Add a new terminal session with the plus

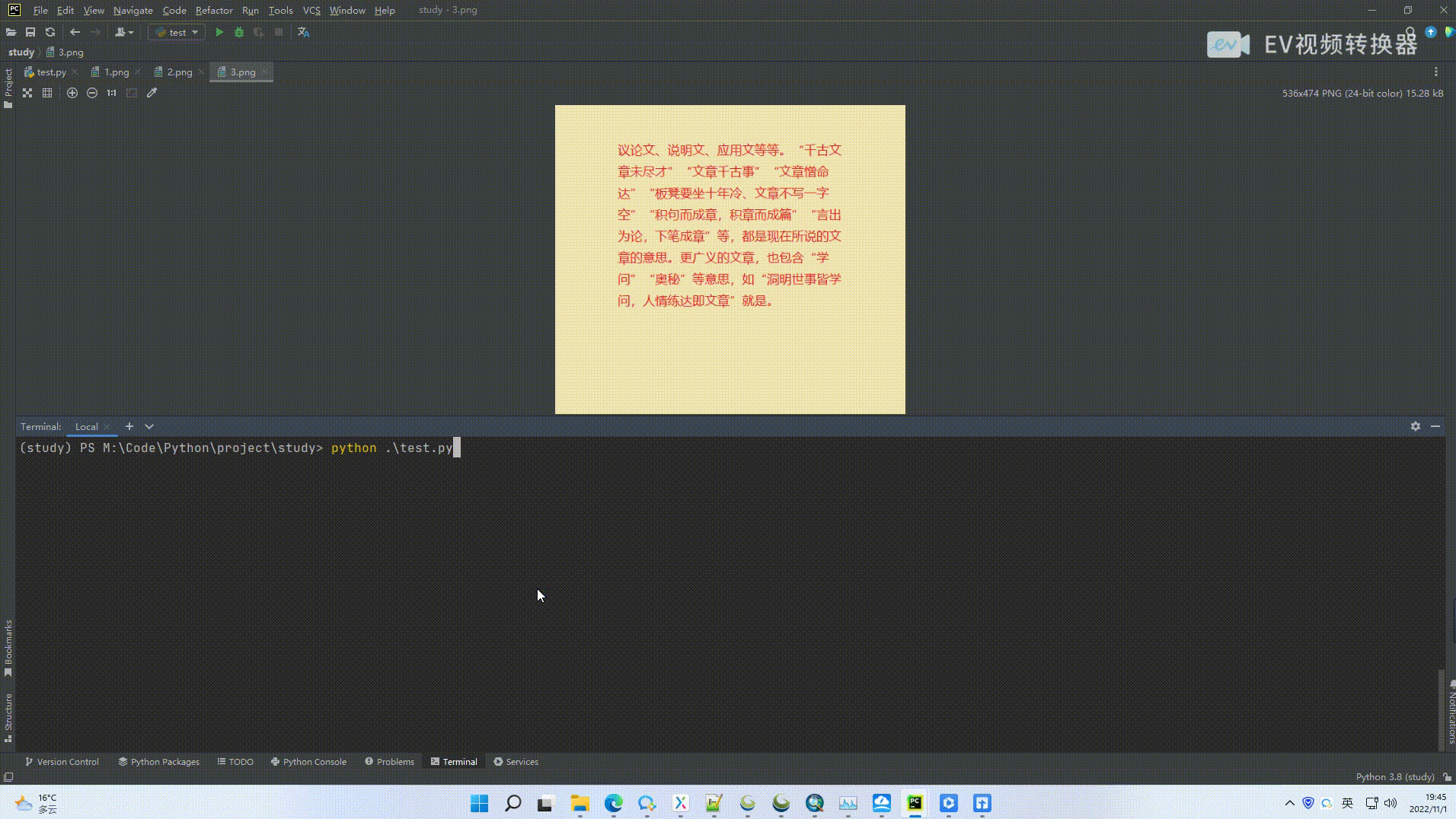click(x=129, y=426)
